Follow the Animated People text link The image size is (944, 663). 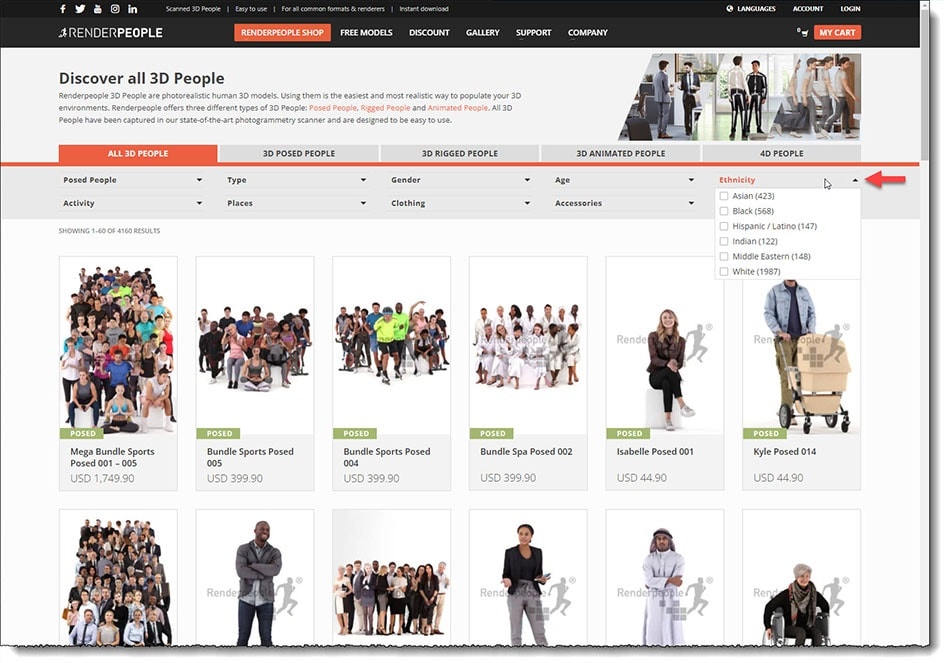coord(458,108)
